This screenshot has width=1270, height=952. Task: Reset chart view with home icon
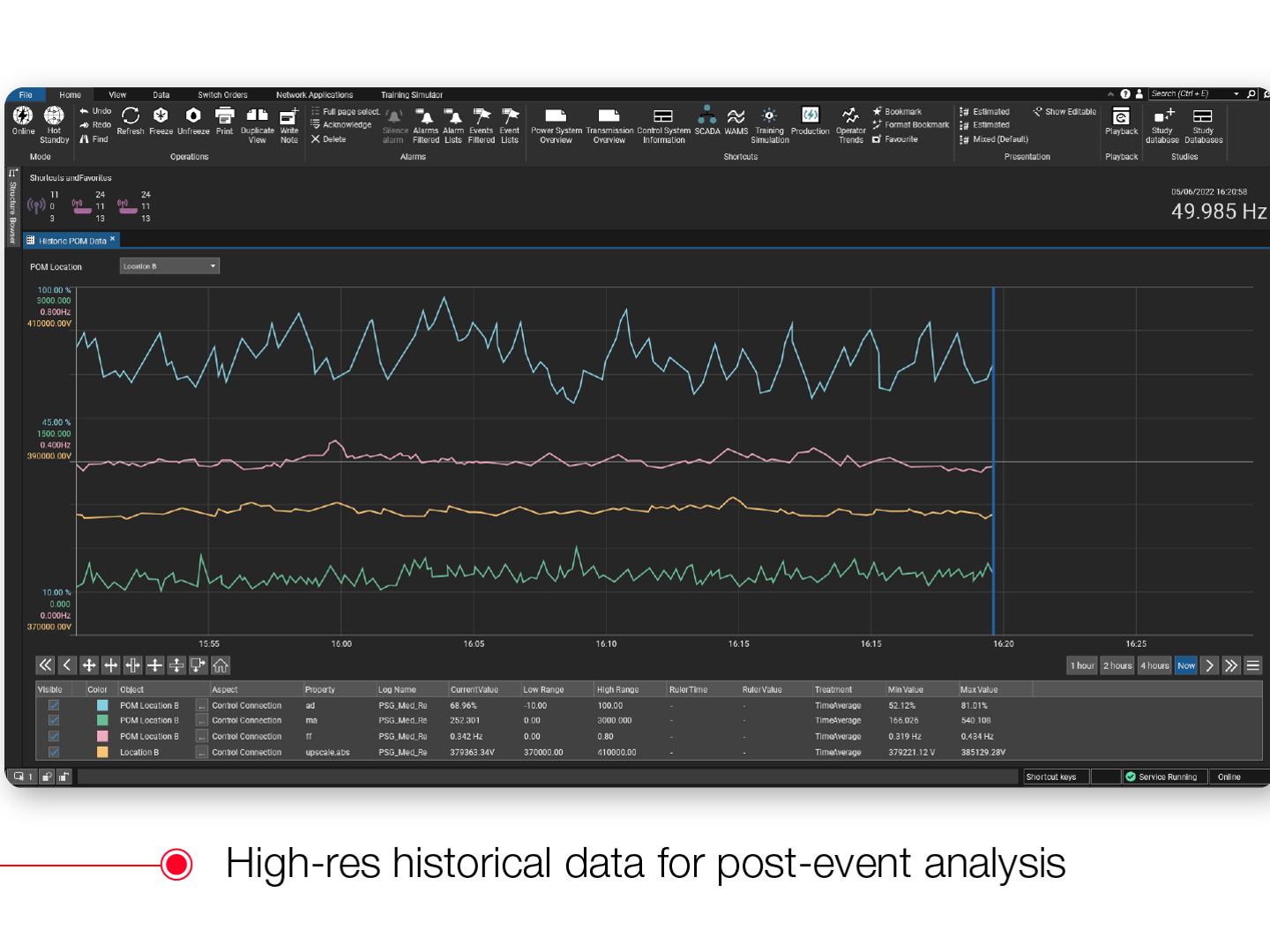pyautogui.click(x=220, y=666)
